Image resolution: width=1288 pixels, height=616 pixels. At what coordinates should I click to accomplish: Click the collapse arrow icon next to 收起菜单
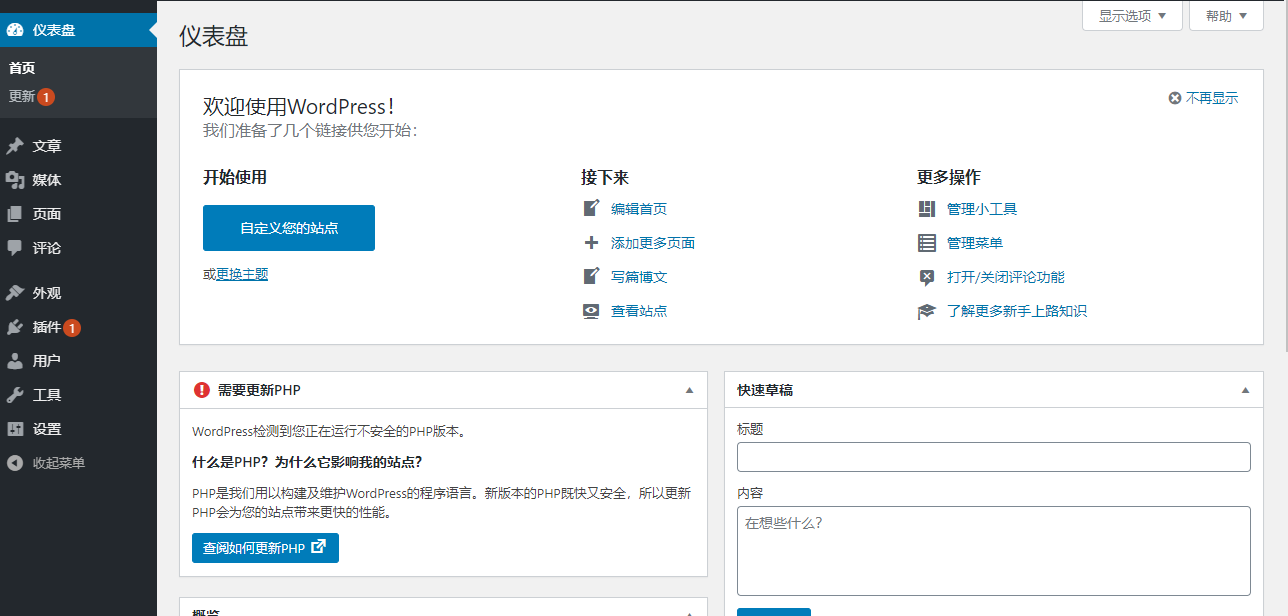point(15,463)
